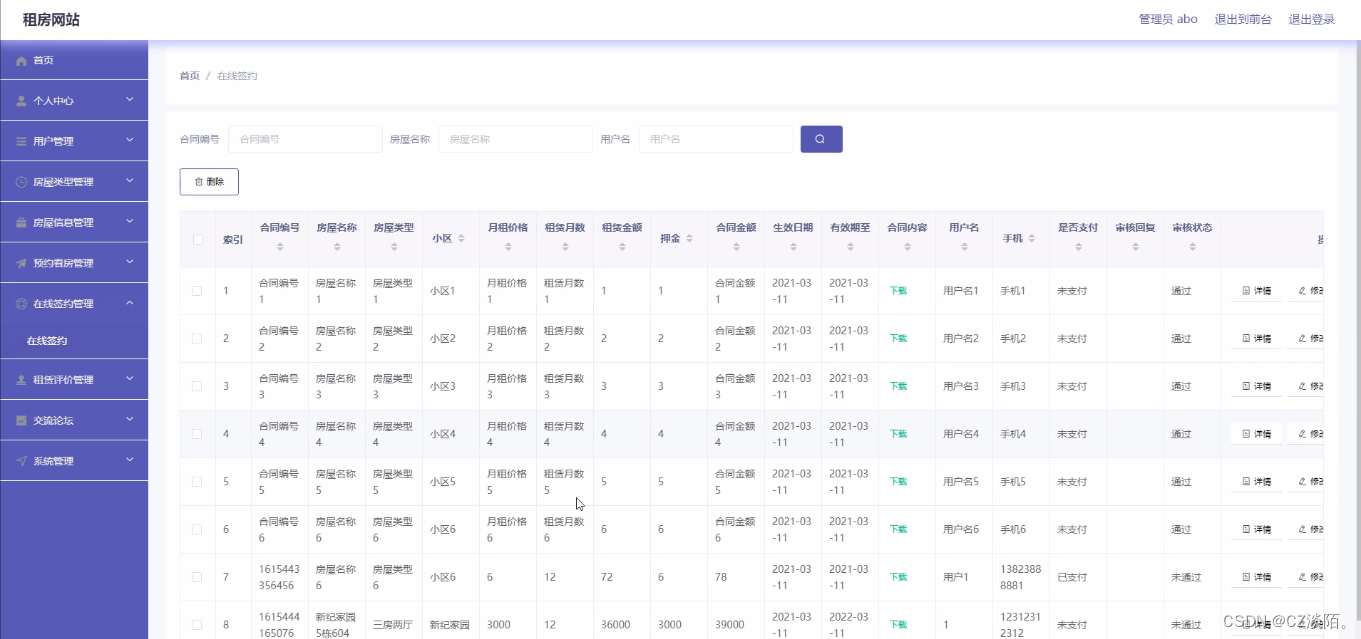Sort by 审核状态 column arrows

point(1192,246)
